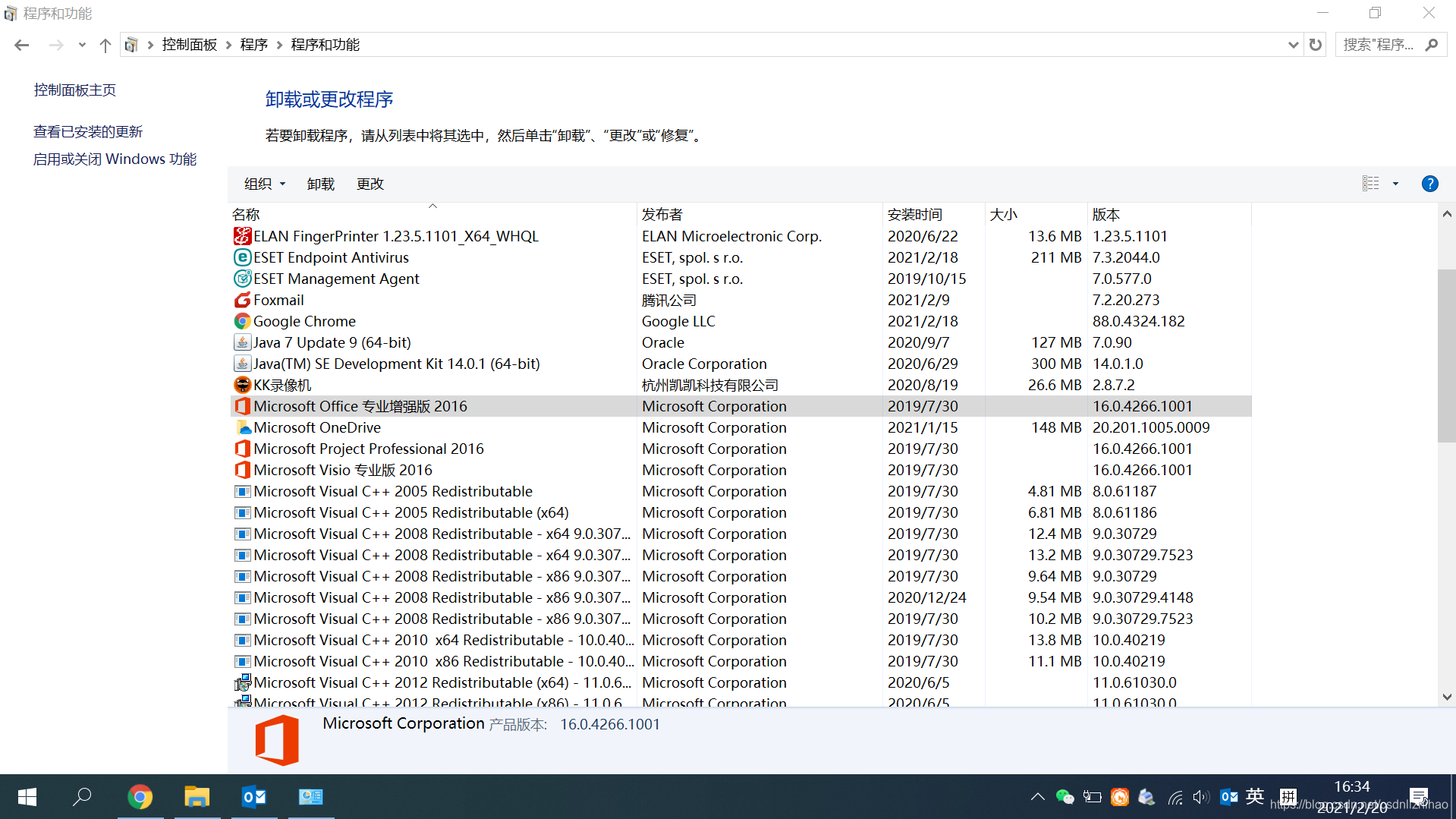
Task: Sort by the 大小 column header
Action: pyautogui.click(x=1036, y=215)
